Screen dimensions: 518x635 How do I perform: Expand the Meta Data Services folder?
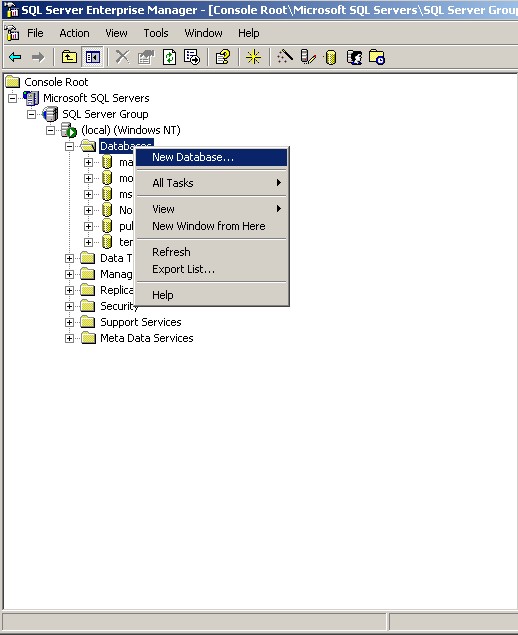(x=70, y=338)
